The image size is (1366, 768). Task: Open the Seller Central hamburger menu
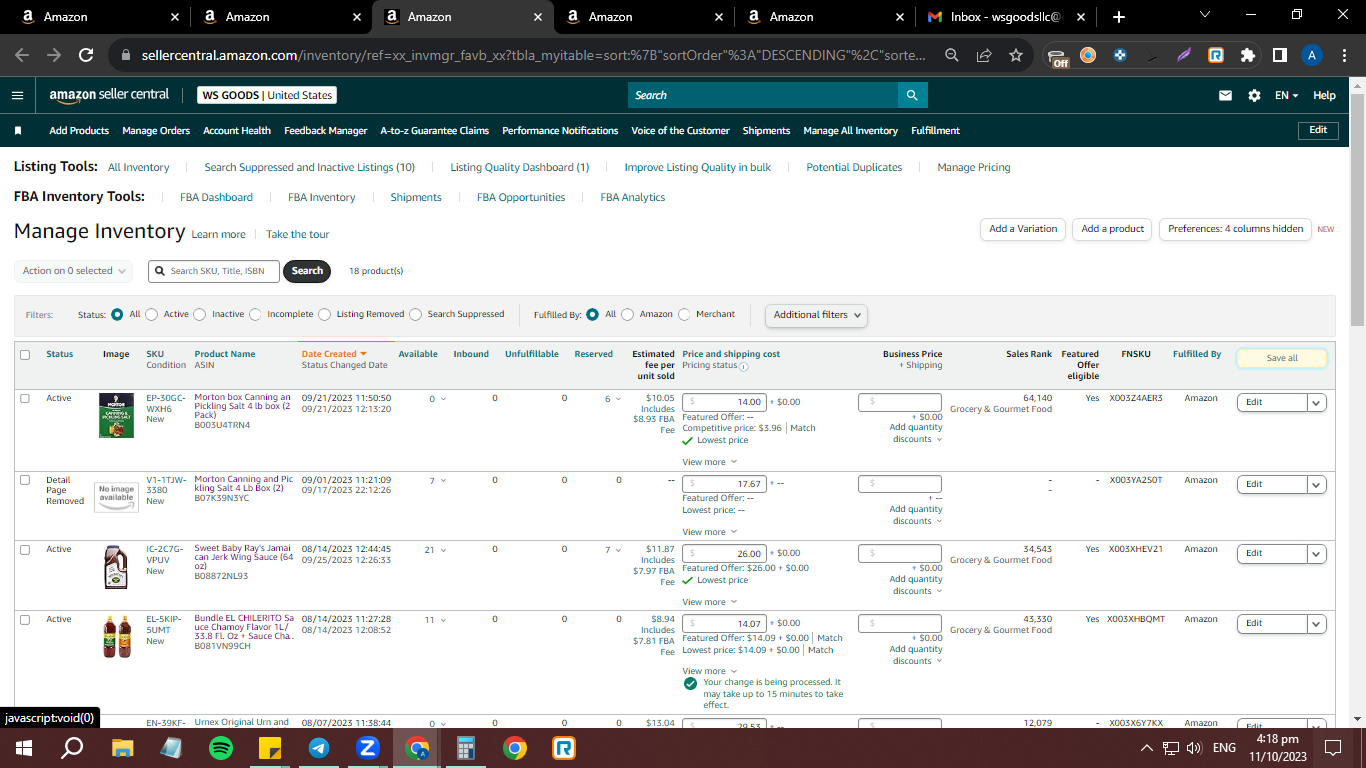pos(17,95)
